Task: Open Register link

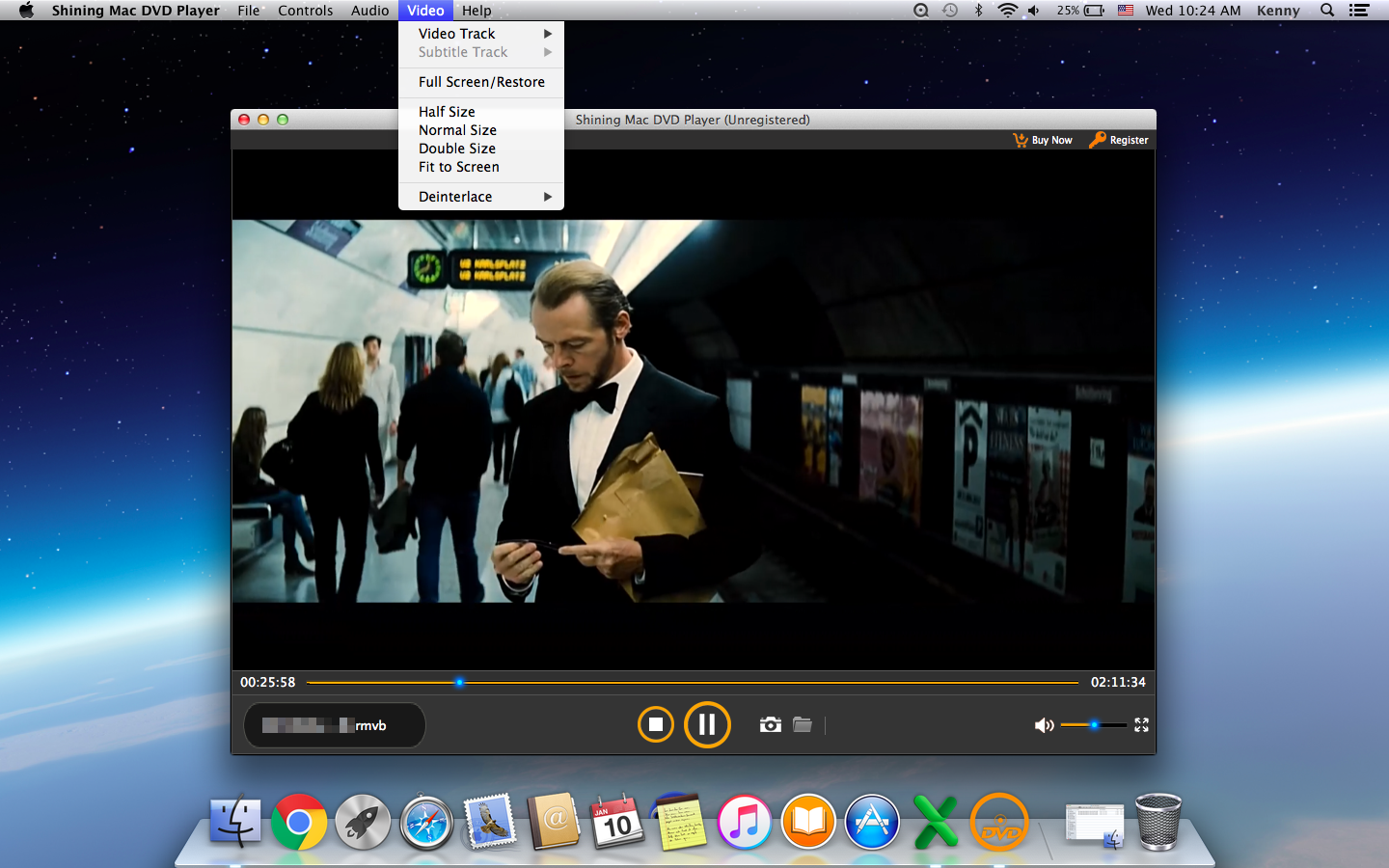Action: 1129,140
